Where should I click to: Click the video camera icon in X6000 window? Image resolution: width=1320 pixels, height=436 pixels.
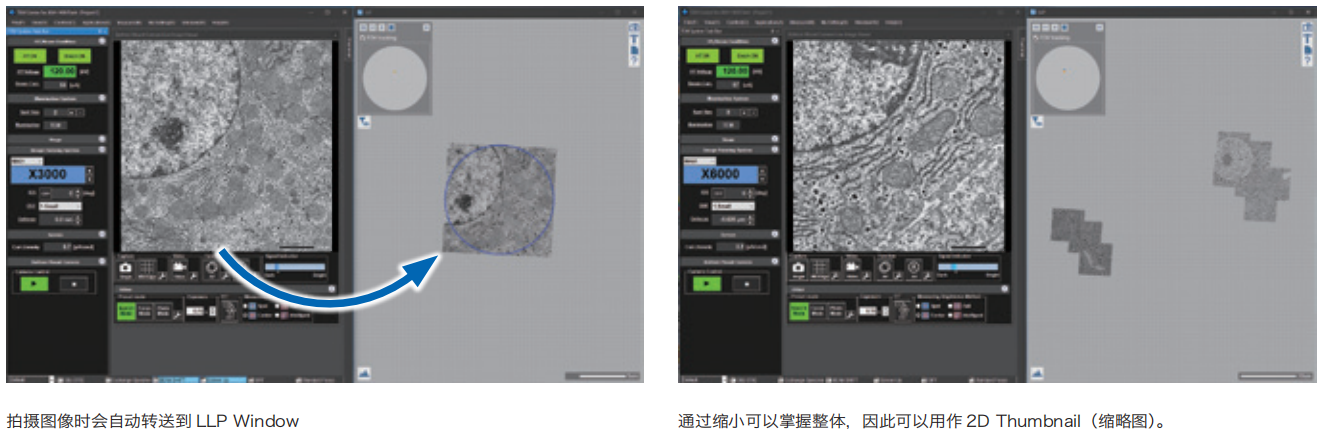tap(853, 268)
